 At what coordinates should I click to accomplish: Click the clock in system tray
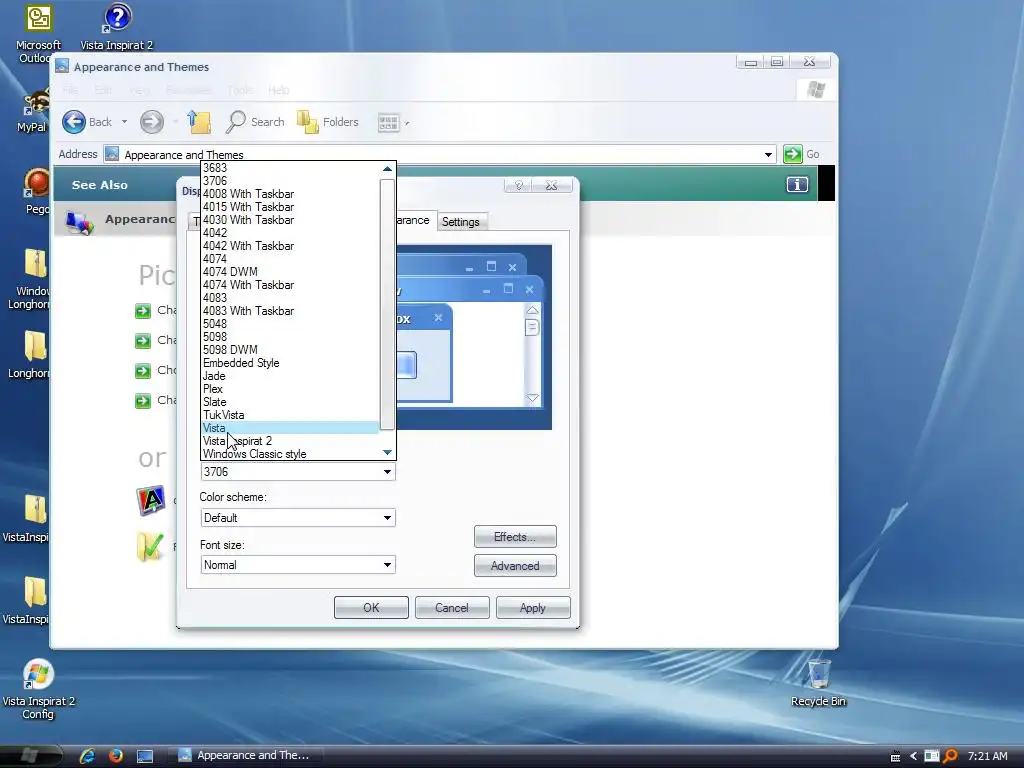(987, 756)
